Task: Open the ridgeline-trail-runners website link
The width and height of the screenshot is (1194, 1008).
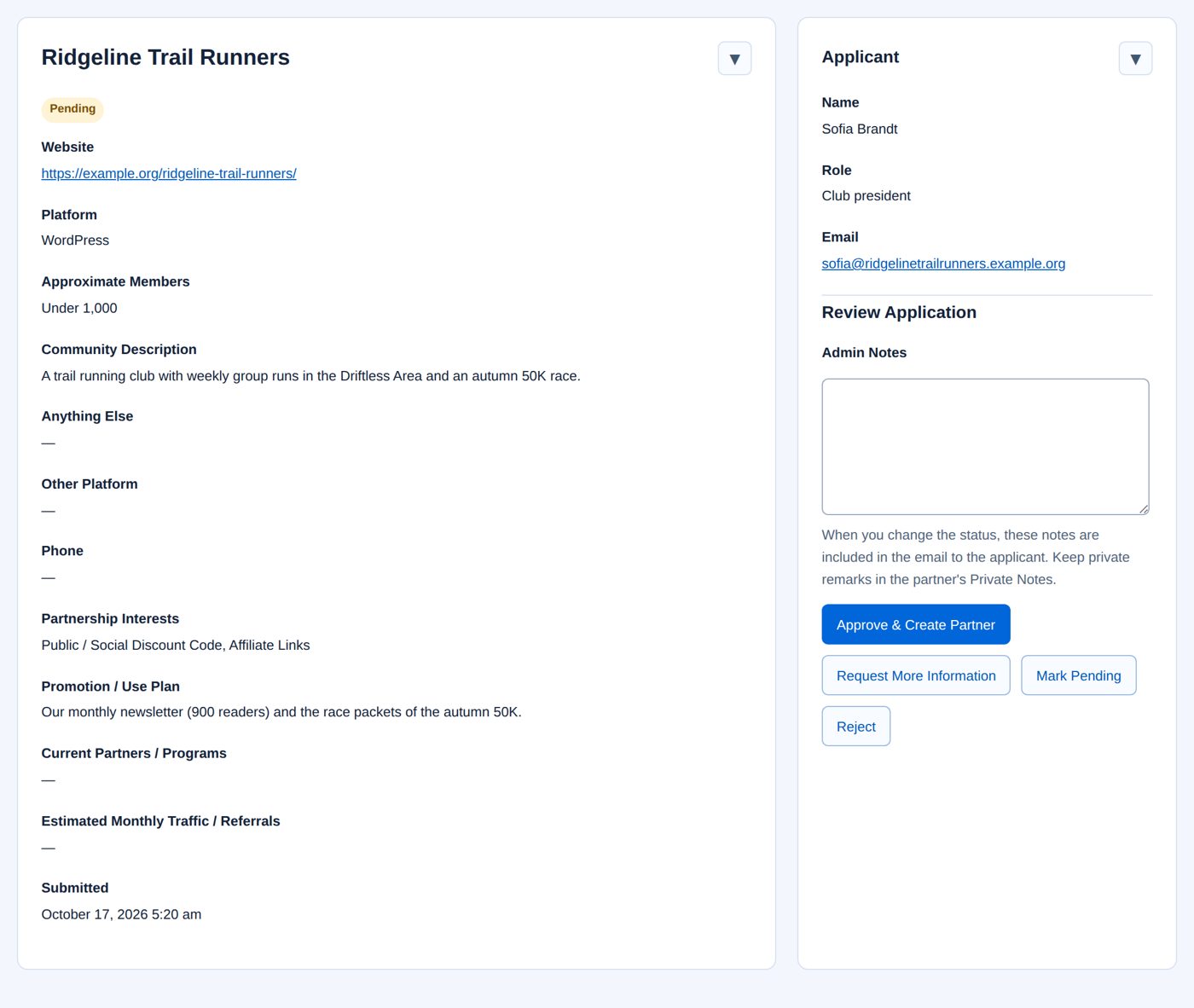Action: (x=169, y=173)
